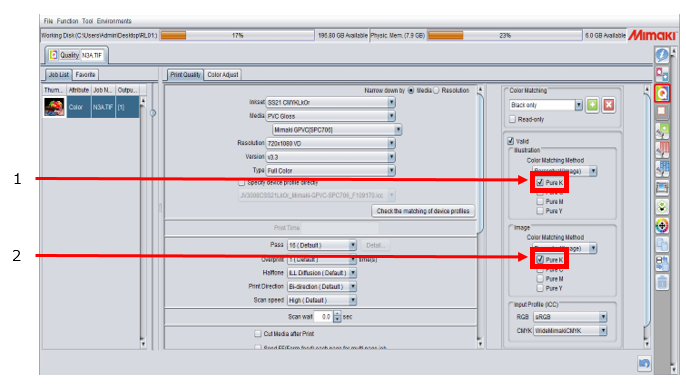The image size is (686, 387).
Task: Select the Quality icon in right sidebar
Action: coord(662,93)
